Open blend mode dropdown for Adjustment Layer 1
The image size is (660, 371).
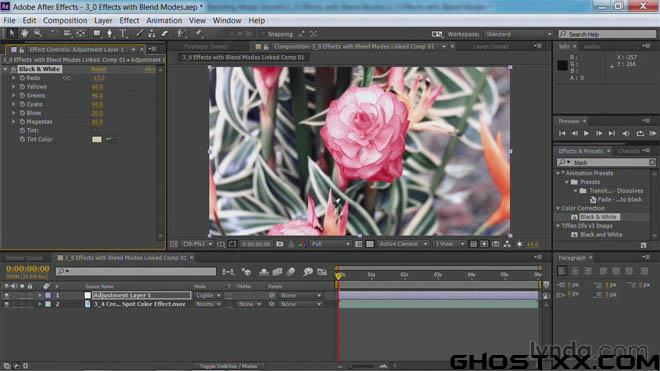tap(208, 295)
